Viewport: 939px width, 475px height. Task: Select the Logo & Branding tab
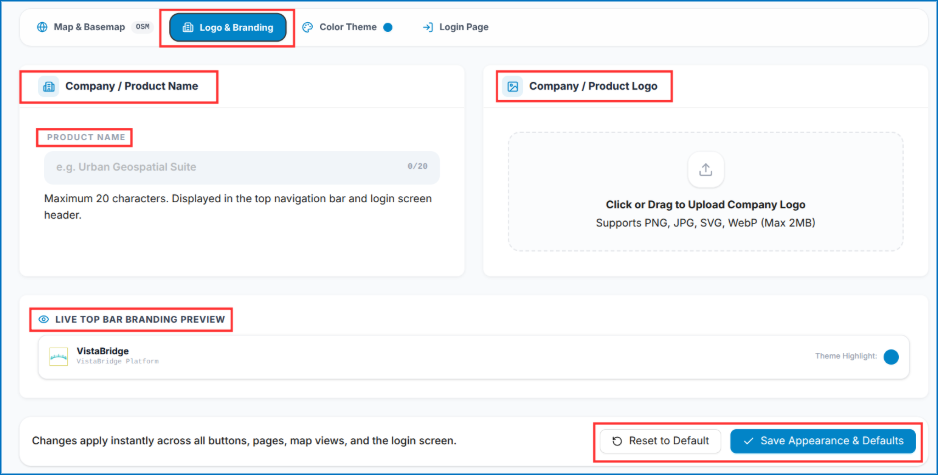228,28
